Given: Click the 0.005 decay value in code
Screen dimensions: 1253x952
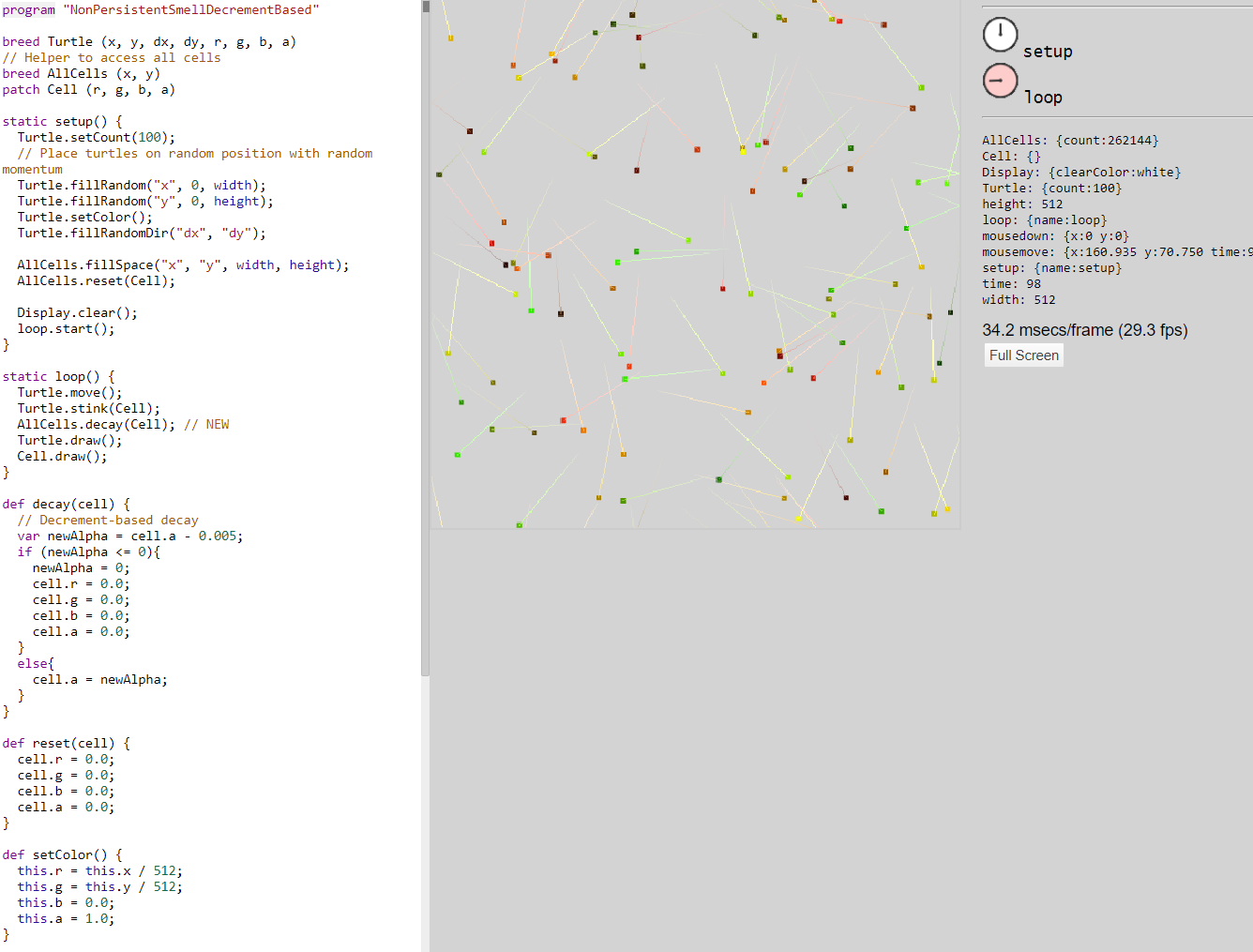Looking at the screenshot, I should [219, 536].
